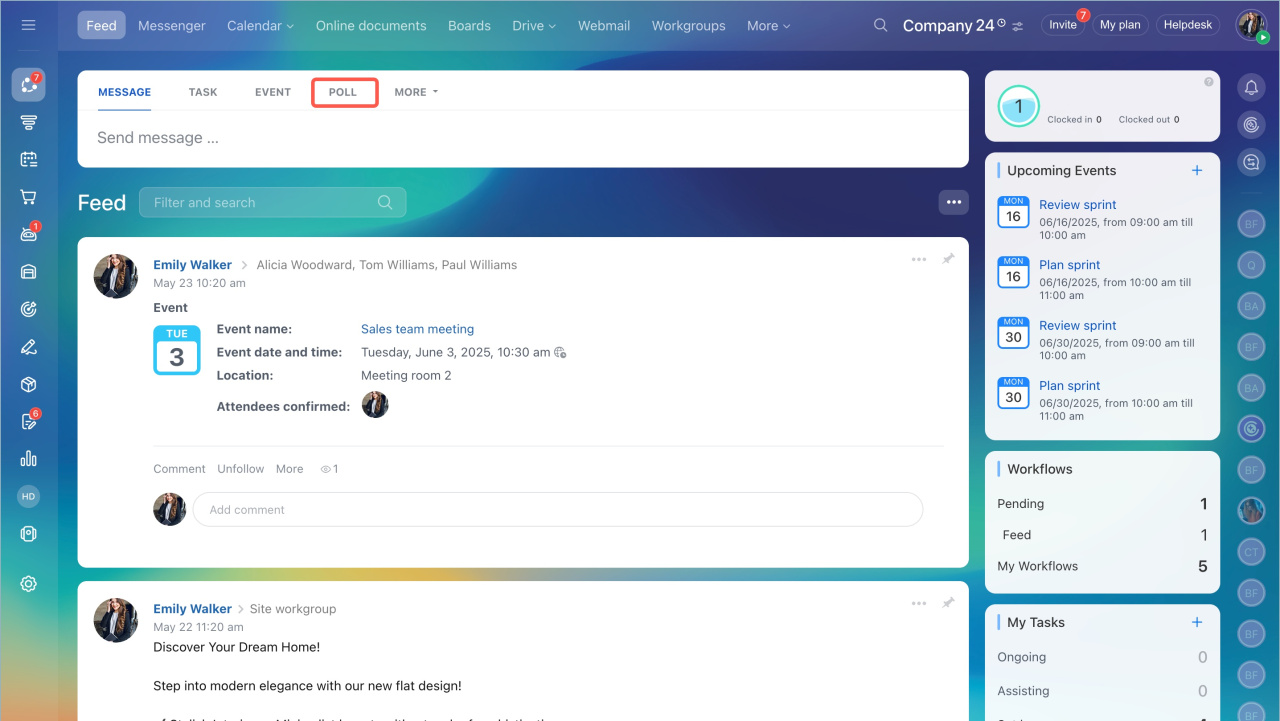Open the settings gear in the left sidebar
1280x721 pixels.
pyautogui.click(x=28, y=584)
